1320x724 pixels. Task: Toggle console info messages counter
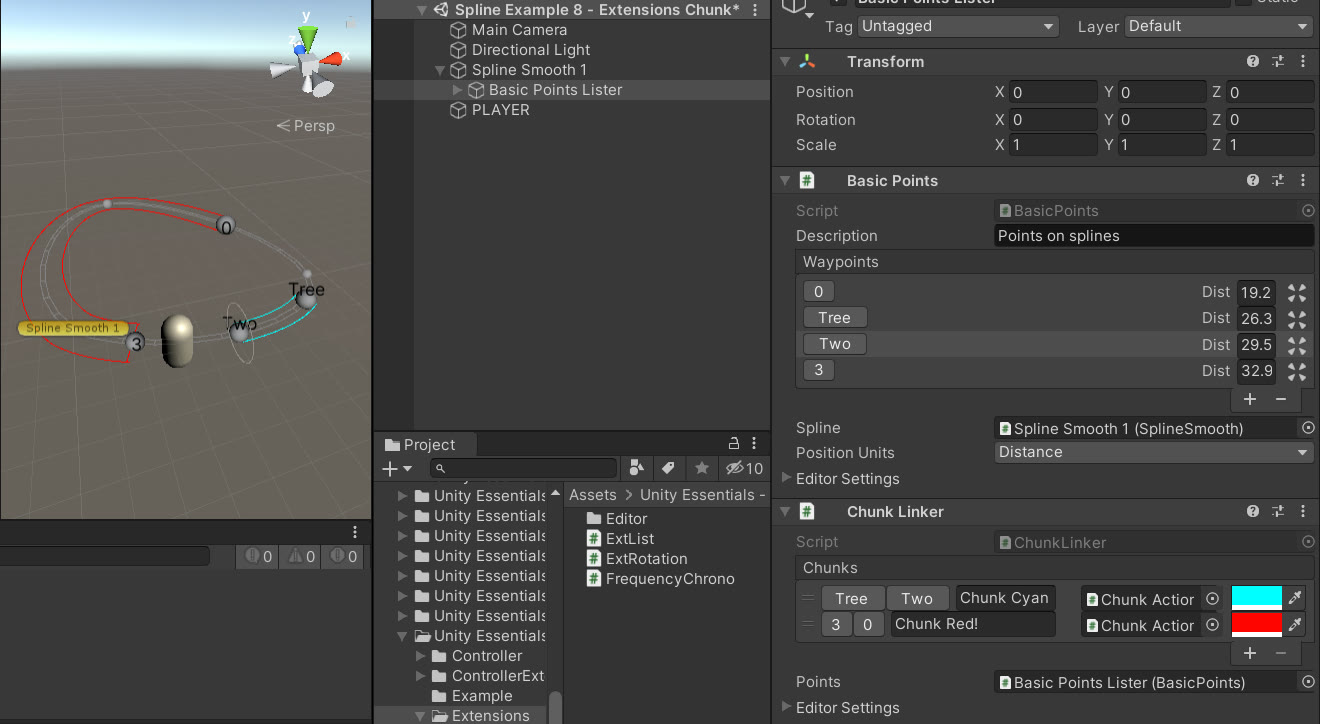point(258,557)
